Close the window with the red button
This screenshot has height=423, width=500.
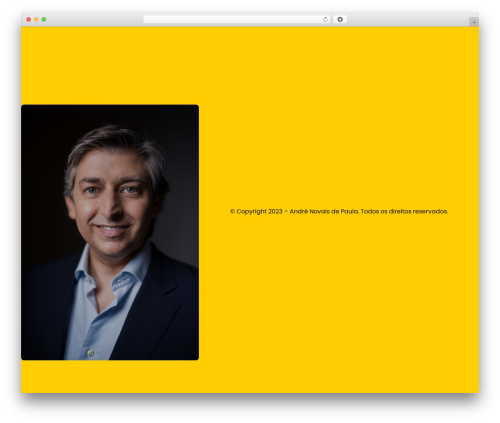[29, 20]
